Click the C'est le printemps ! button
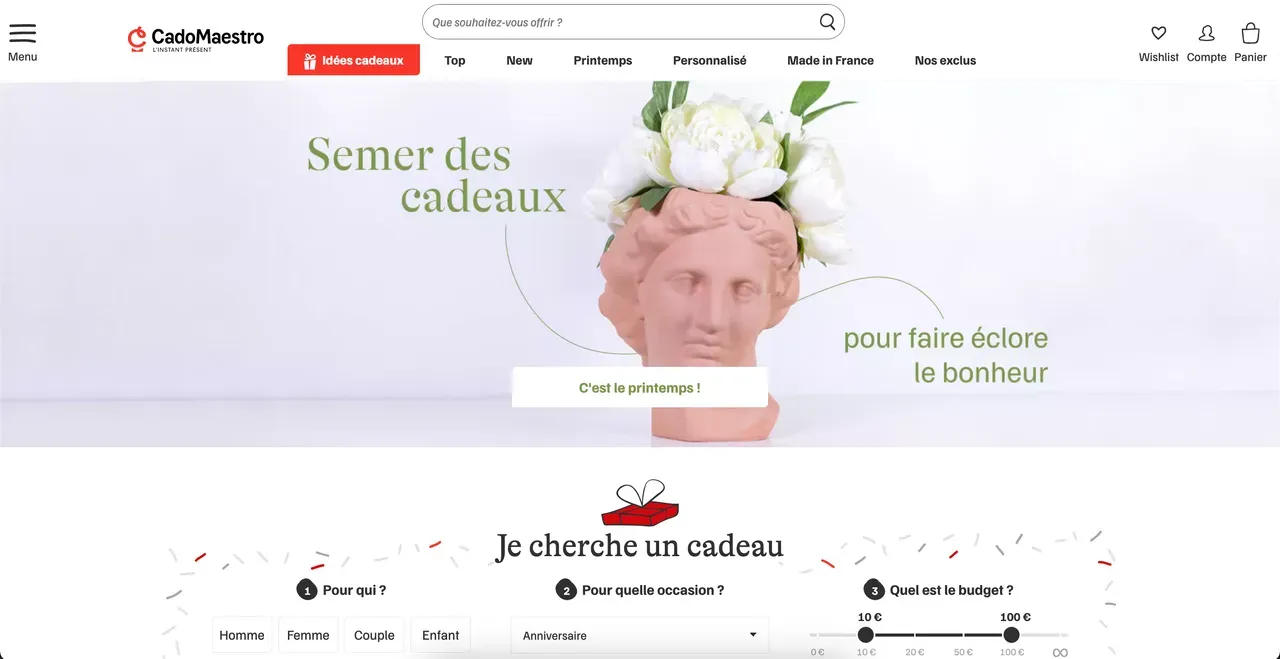The image size is (1280, 659). (x=640, y=387)
